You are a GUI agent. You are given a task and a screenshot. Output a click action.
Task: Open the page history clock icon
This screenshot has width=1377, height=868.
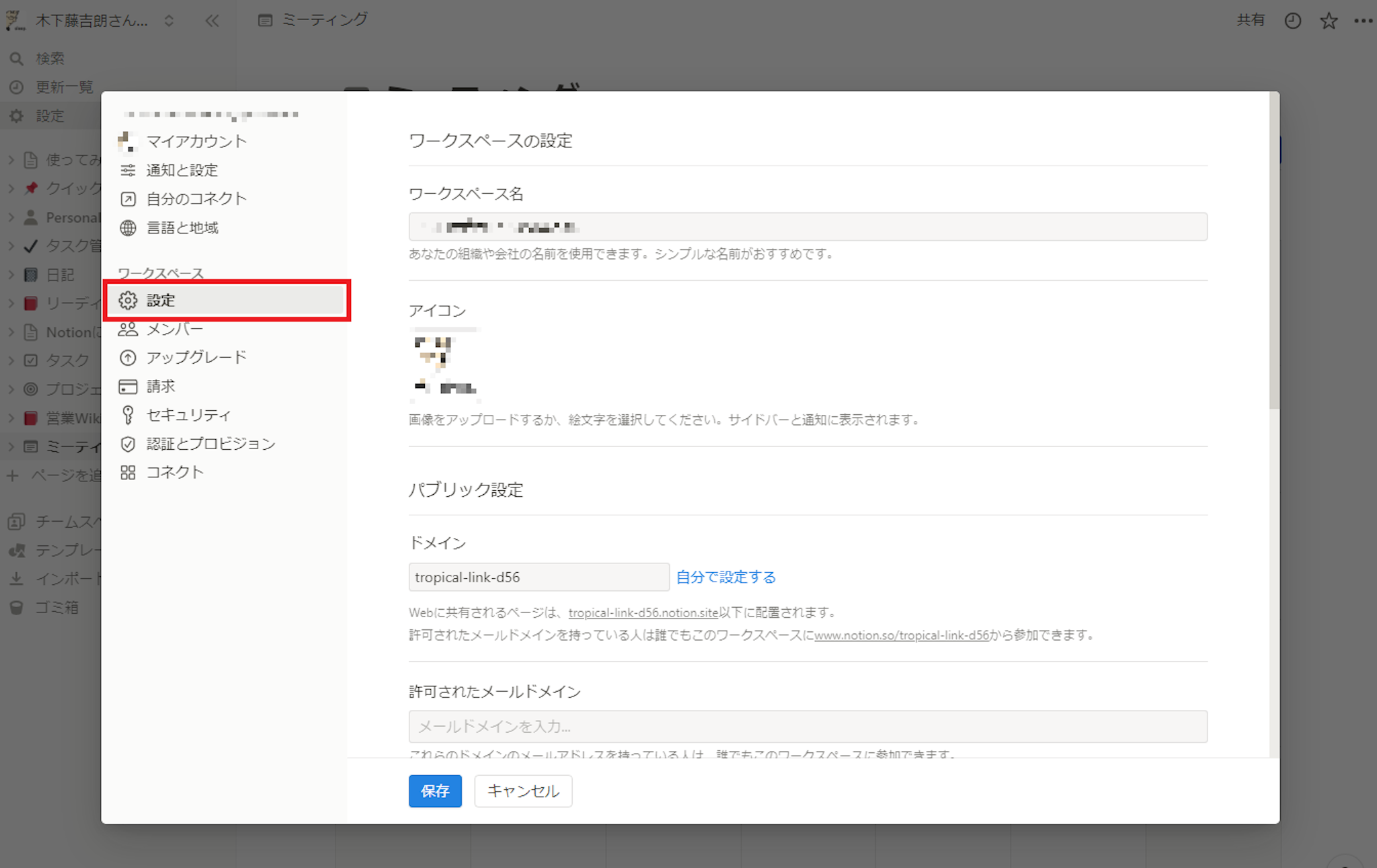pos(1292,21)
